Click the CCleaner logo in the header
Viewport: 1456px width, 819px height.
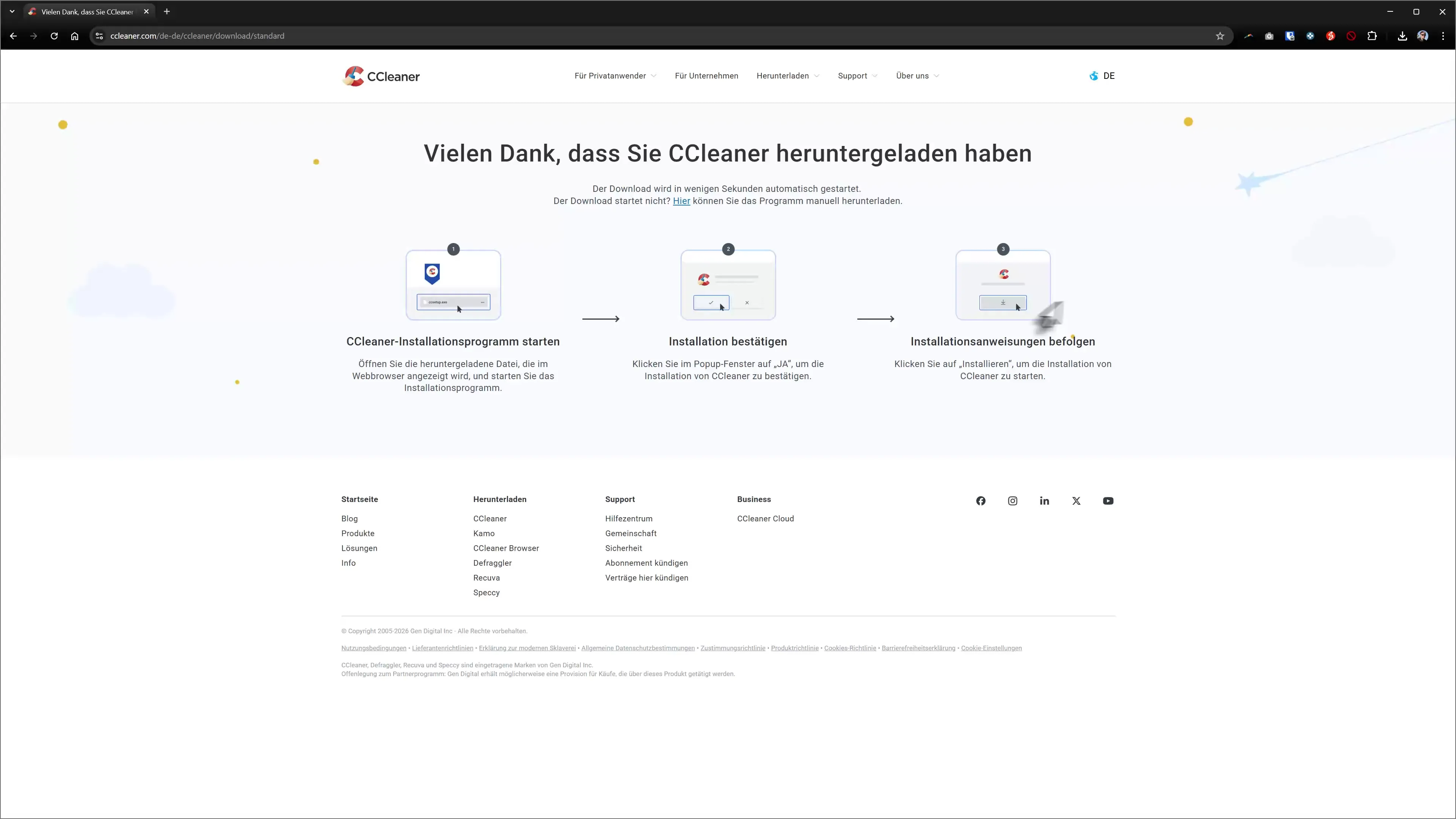point(380,76)
